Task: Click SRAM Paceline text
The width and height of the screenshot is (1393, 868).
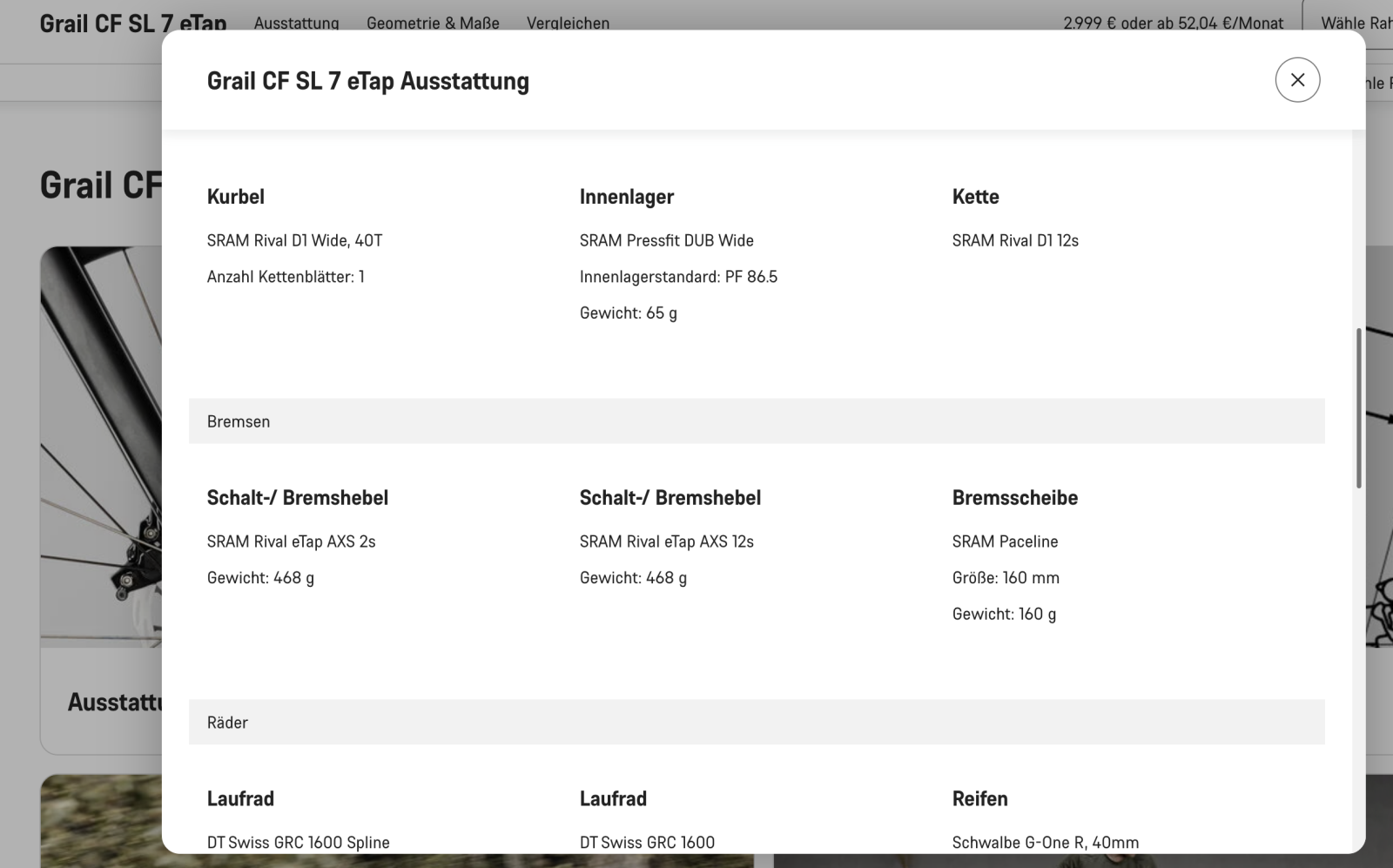Action: (1005, 542)
